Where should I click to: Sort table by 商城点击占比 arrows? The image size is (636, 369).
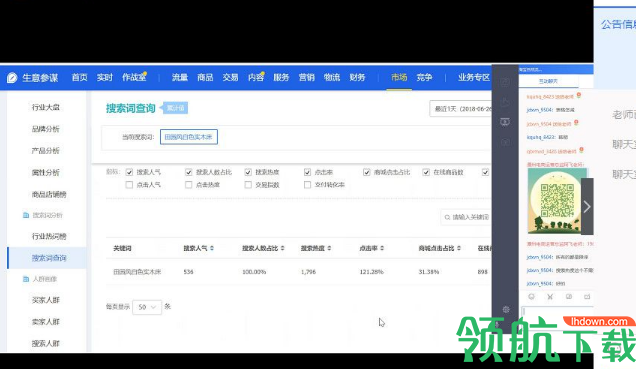coord(459,248)
